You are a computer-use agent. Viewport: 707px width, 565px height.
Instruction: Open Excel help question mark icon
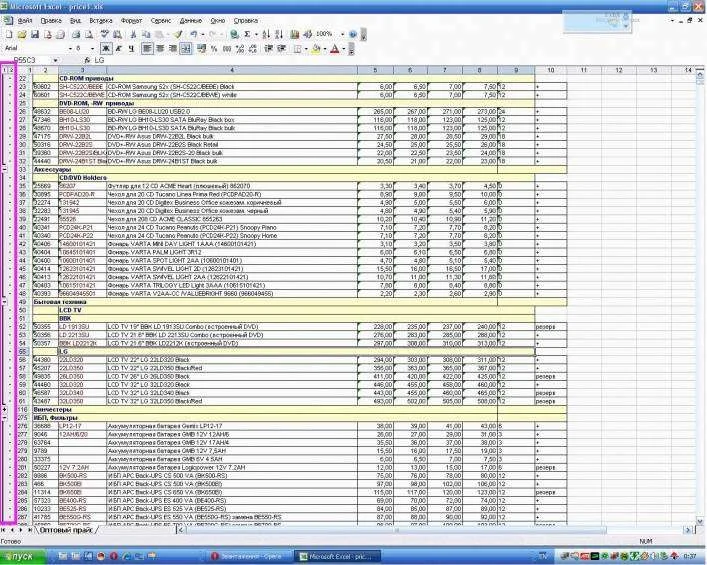pos(353,34)
